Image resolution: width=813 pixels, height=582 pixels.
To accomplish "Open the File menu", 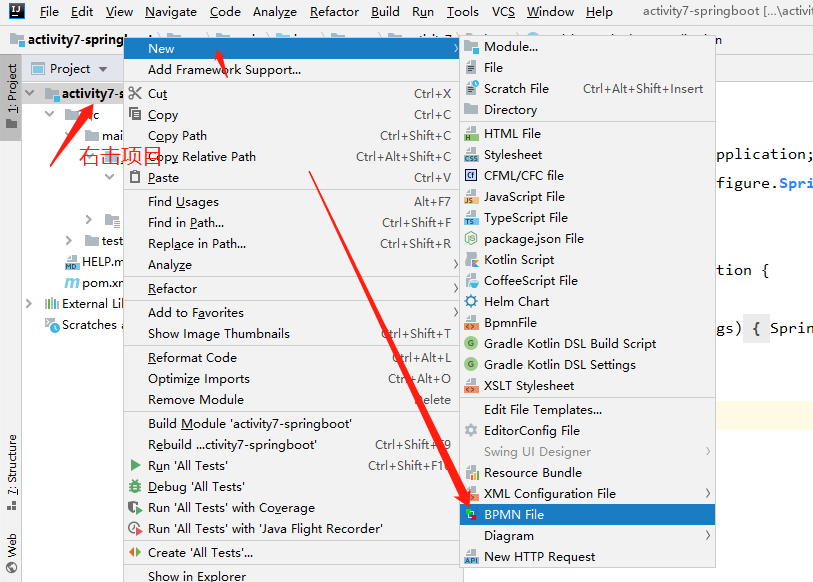I will (49, 11).
